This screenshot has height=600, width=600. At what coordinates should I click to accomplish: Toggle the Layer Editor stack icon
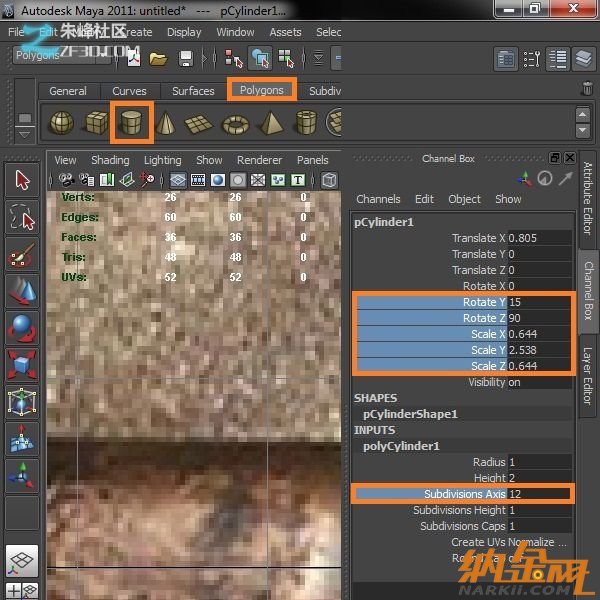point(584,59)
